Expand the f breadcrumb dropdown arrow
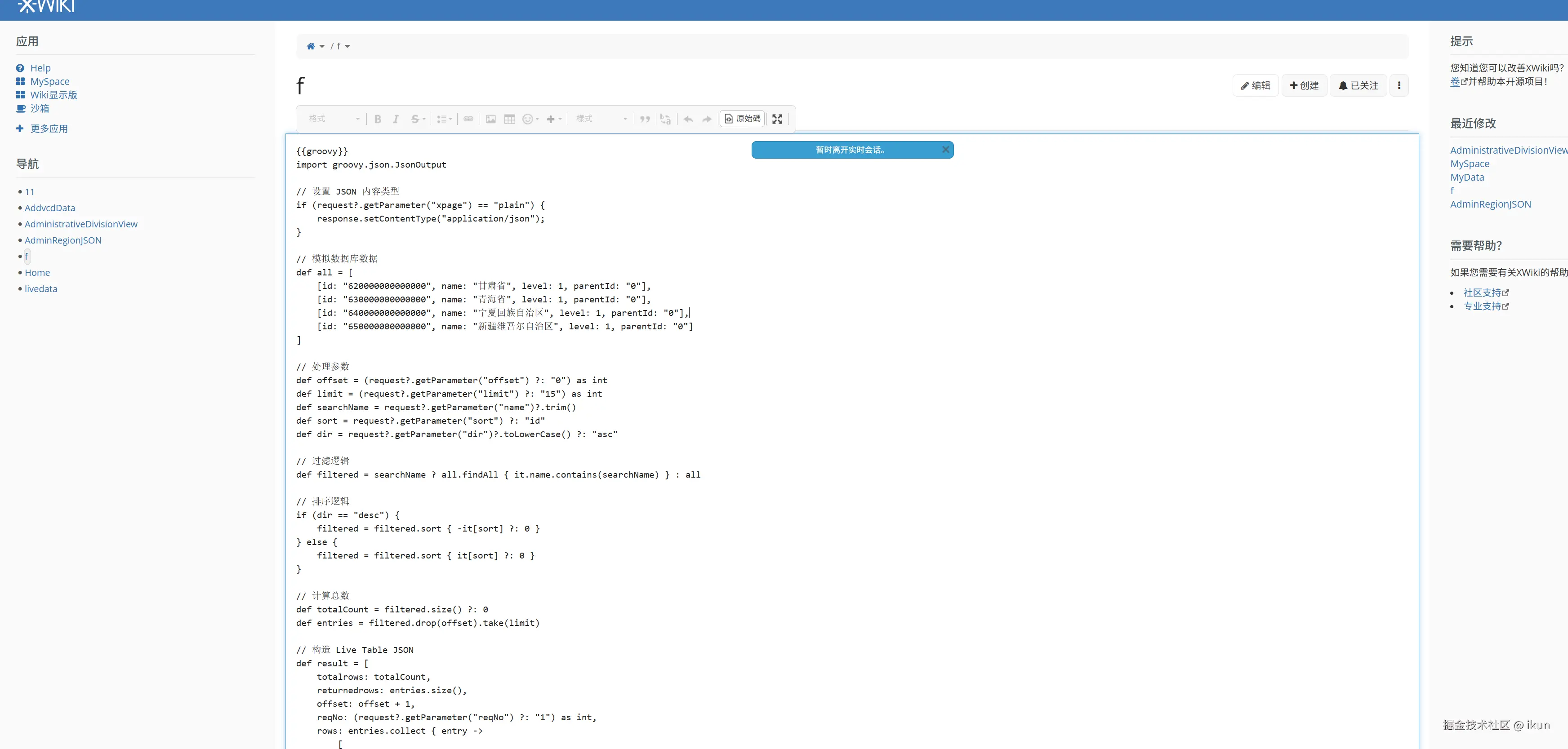 click(x=347, y=47)
